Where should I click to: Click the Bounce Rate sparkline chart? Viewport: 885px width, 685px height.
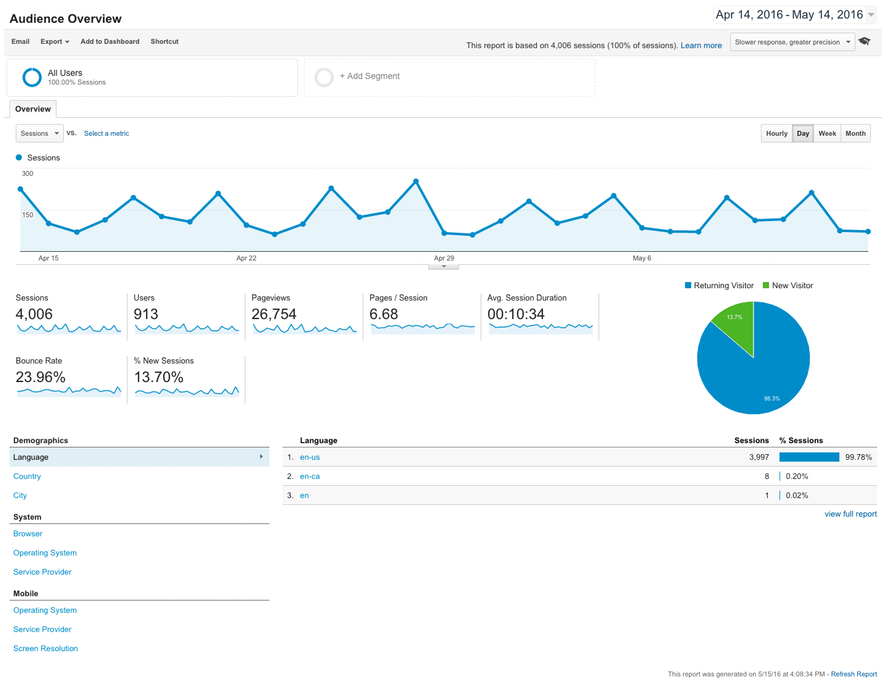(x=69, y=391)
